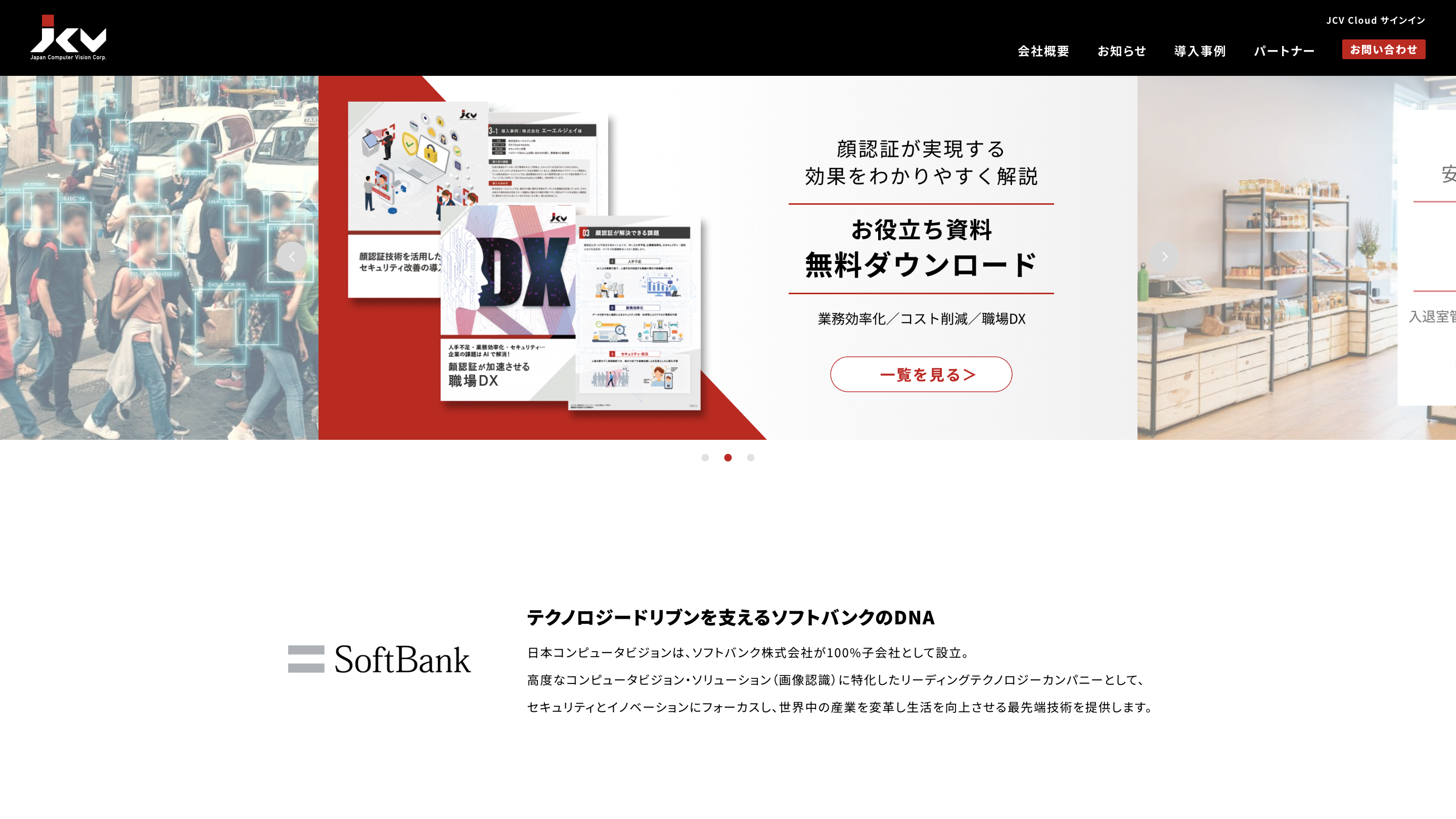Click 一覧を見る button on slide
The image size is (1456, 819).
point(921,374)
